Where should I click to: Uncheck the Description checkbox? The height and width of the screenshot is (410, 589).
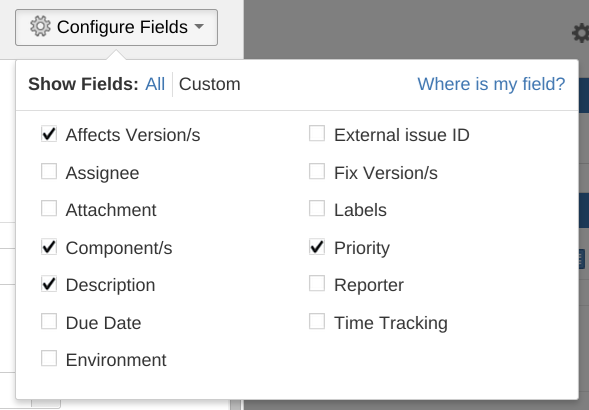[49, 284]
